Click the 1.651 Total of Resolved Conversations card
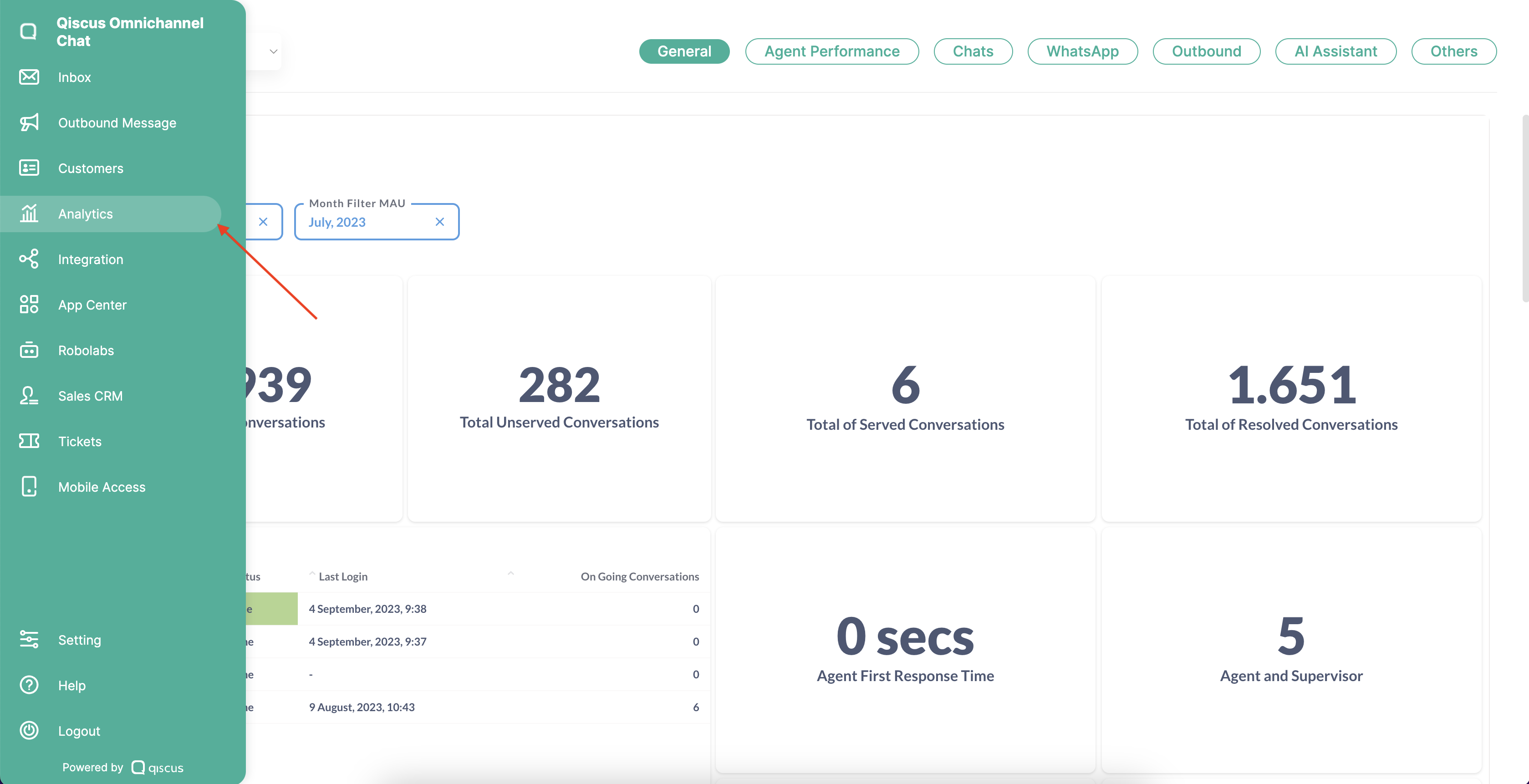Image resolution: width=1529 pixels, height=784 pixels. click(1291, 399)
